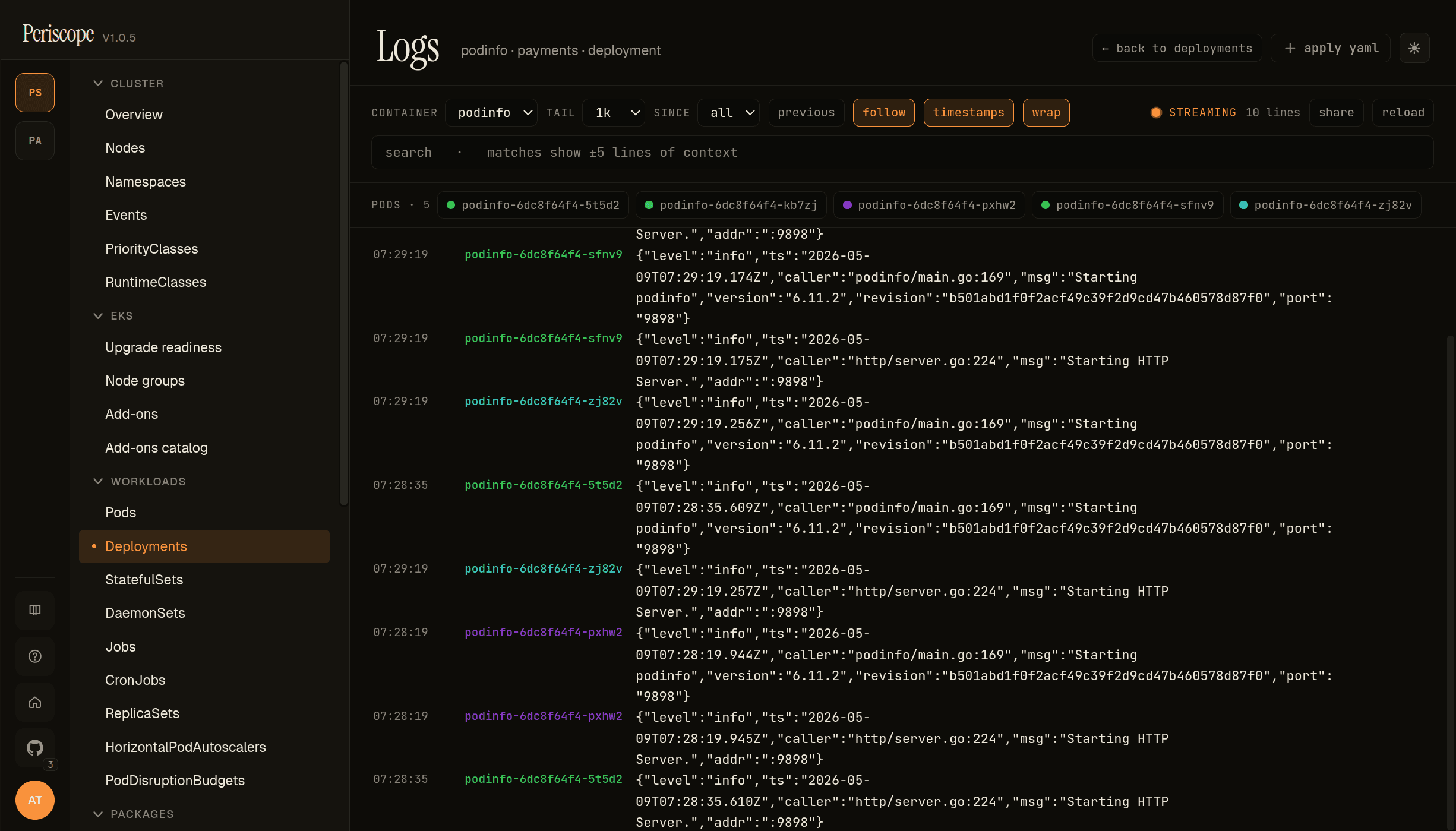Open StatefulSets in sidebar
Image resolution: width=1456 pixels, height=831 pixels.
204,580
